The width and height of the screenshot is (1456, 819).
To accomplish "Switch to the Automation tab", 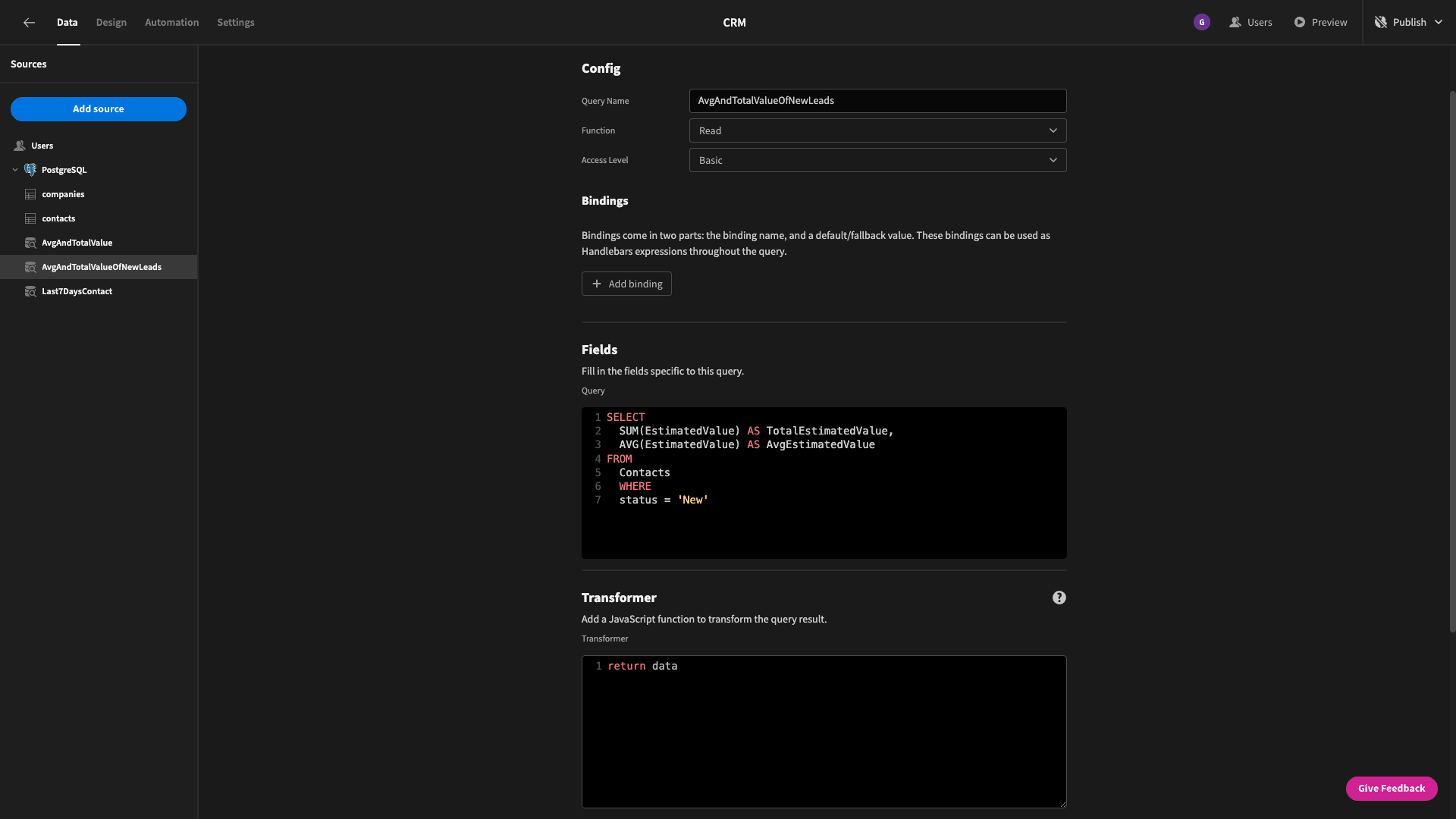I will coord(172,23).
